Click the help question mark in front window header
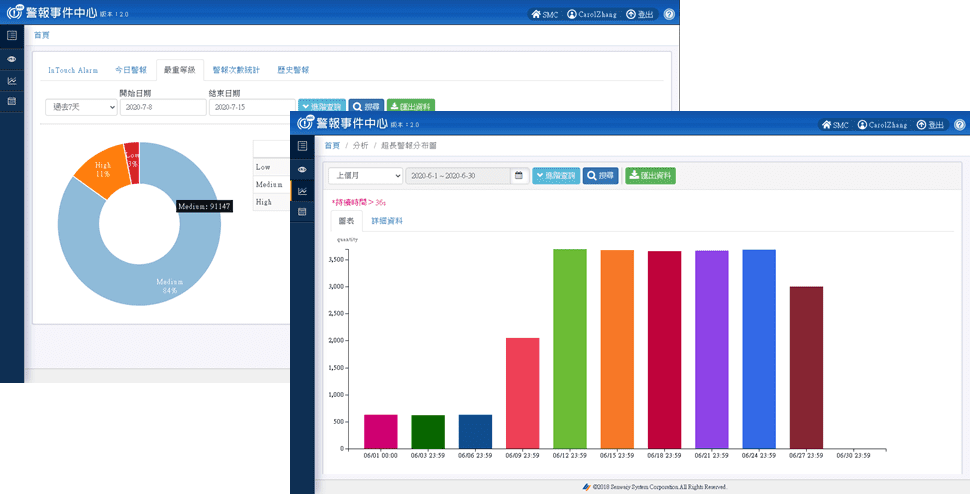The width and height of the screenshot is (970, 494). click(x=959, y=125)
